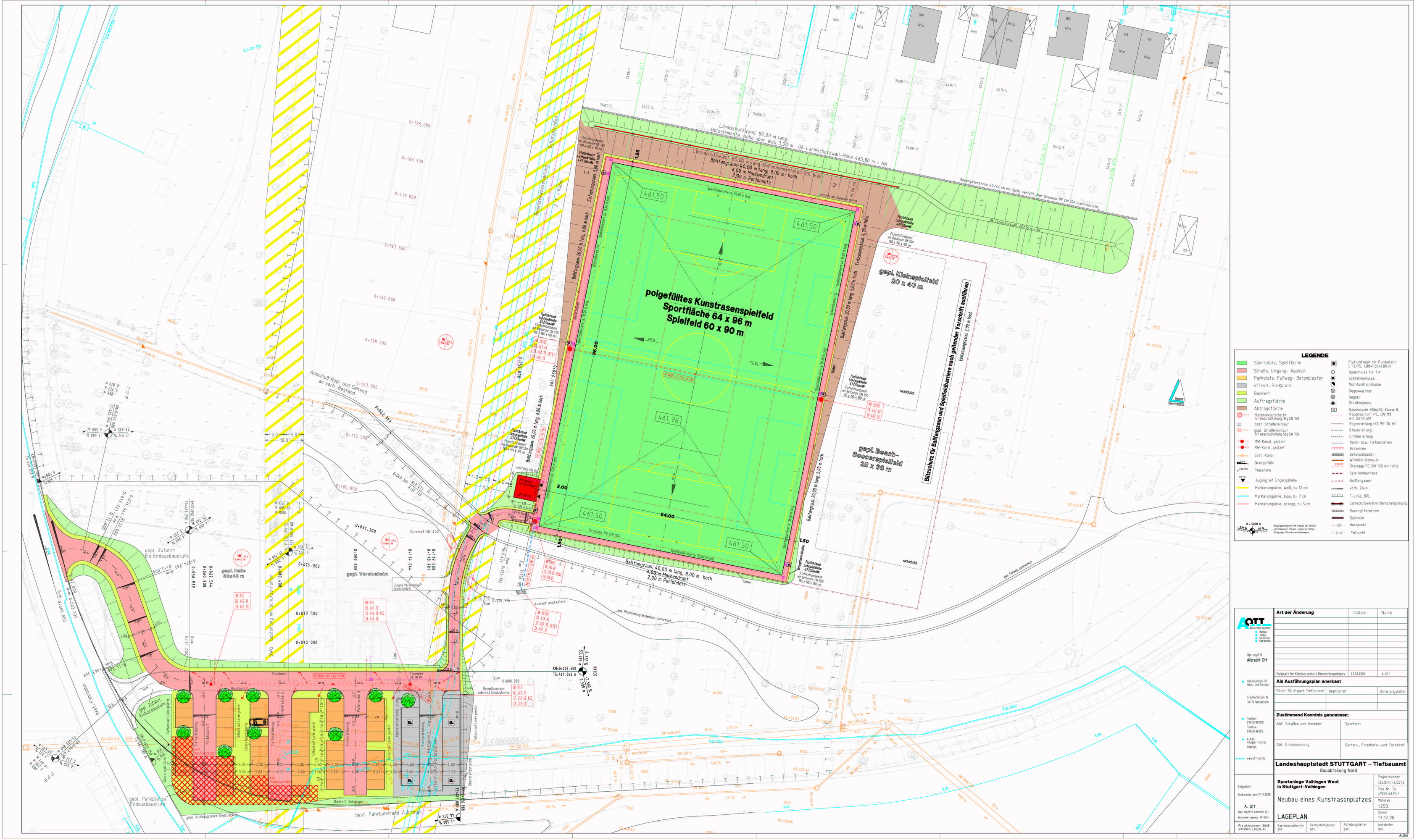Image resolution: width=1414 pixels, height=840 pixels.
Task: Click the Zugang mit Eingangshöhe triangle symbol
Action: [x=1243, y=480]
